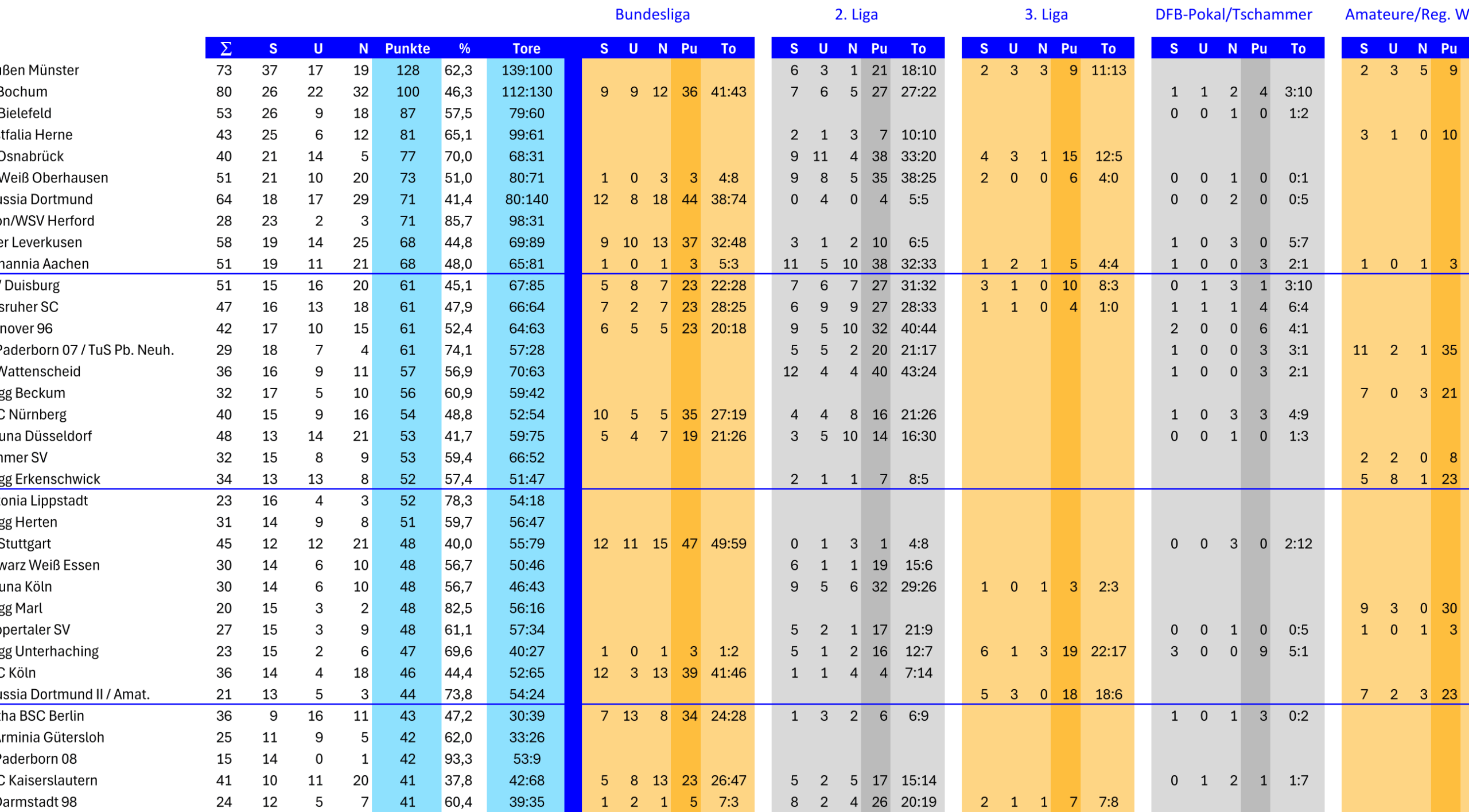
Task: Click the 112:130 goals cell
Action: point(527,92)
